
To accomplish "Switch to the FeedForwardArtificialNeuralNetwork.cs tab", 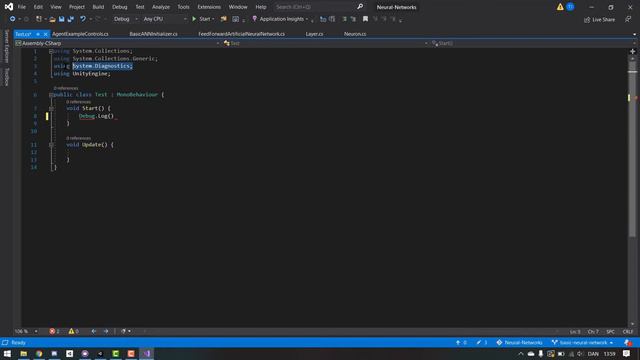I will point(242,34).
